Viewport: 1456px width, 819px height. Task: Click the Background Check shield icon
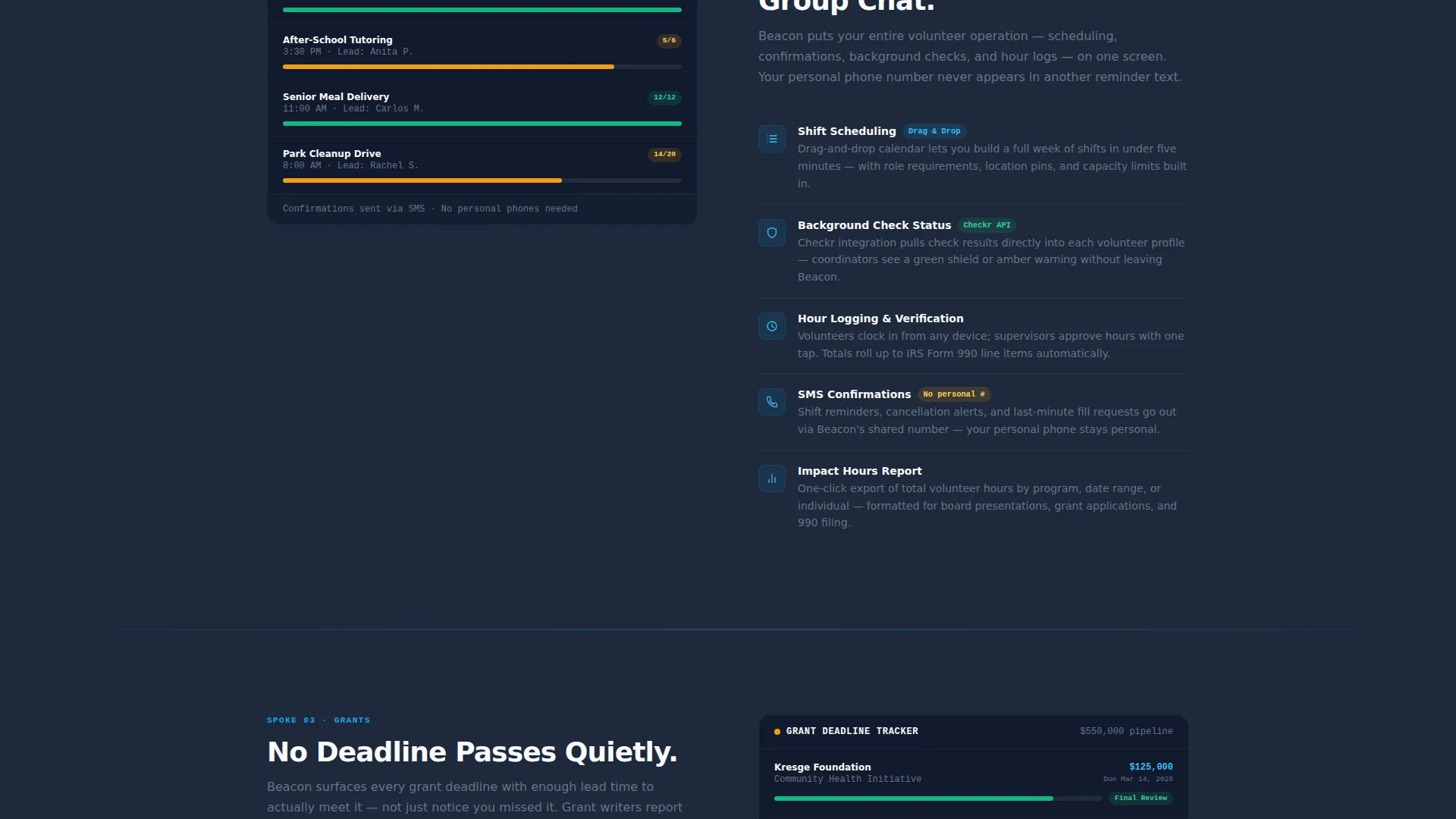coord(772,233)
